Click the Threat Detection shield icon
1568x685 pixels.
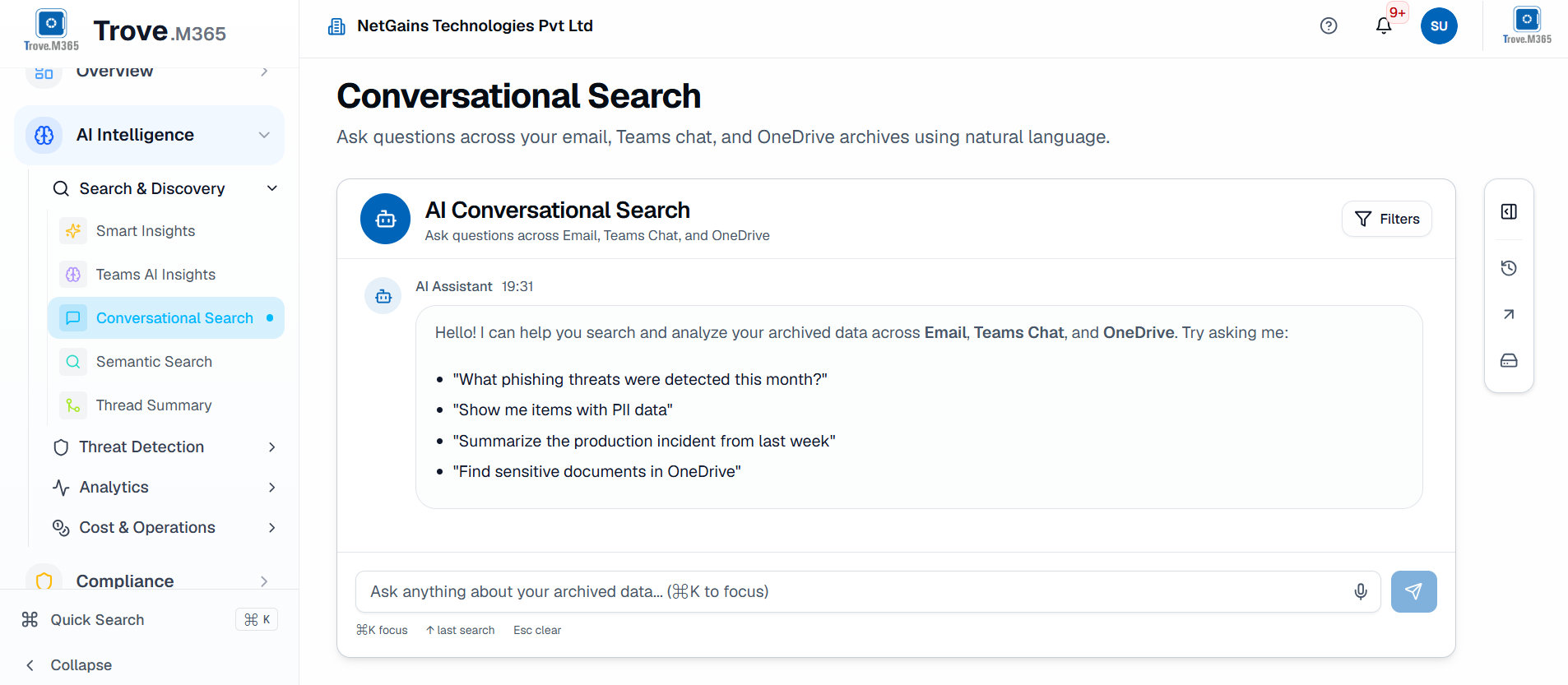tap(61, 447)
